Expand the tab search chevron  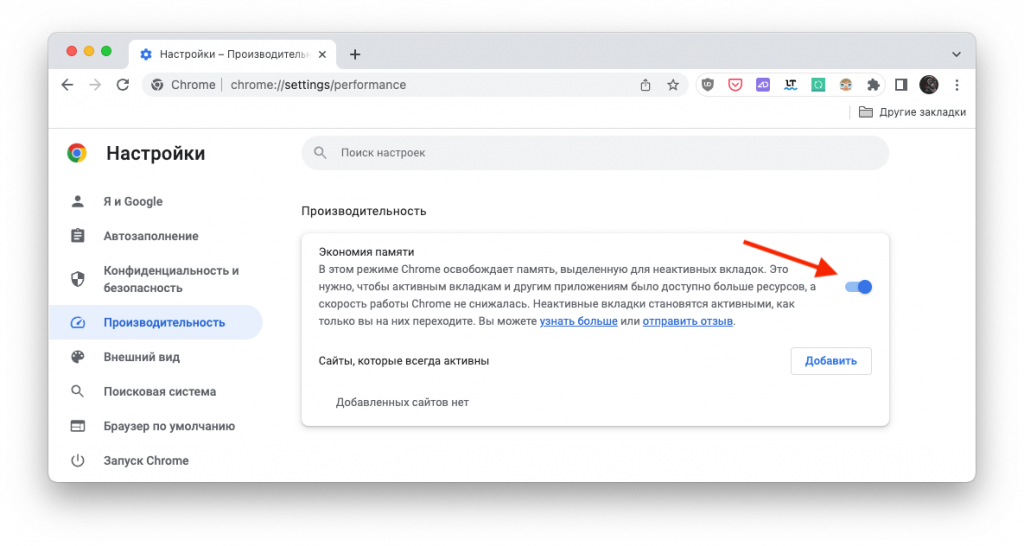coord(956,54)
